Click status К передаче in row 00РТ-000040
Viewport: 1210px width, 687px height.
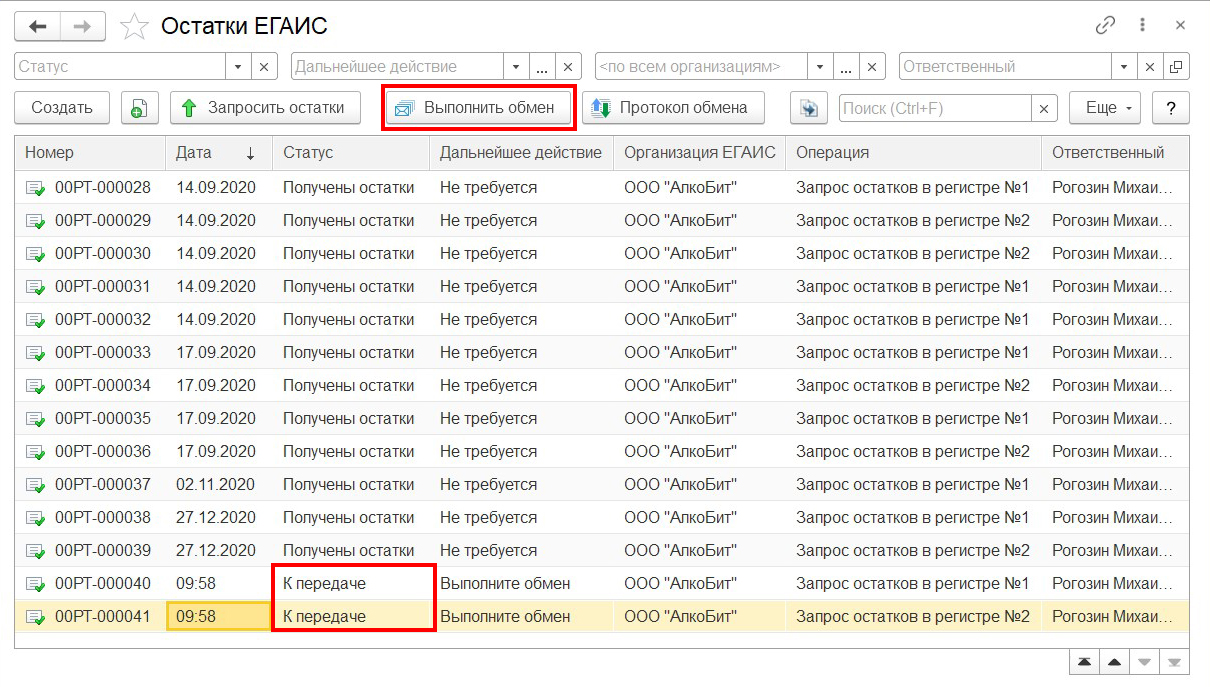(324, 583)
